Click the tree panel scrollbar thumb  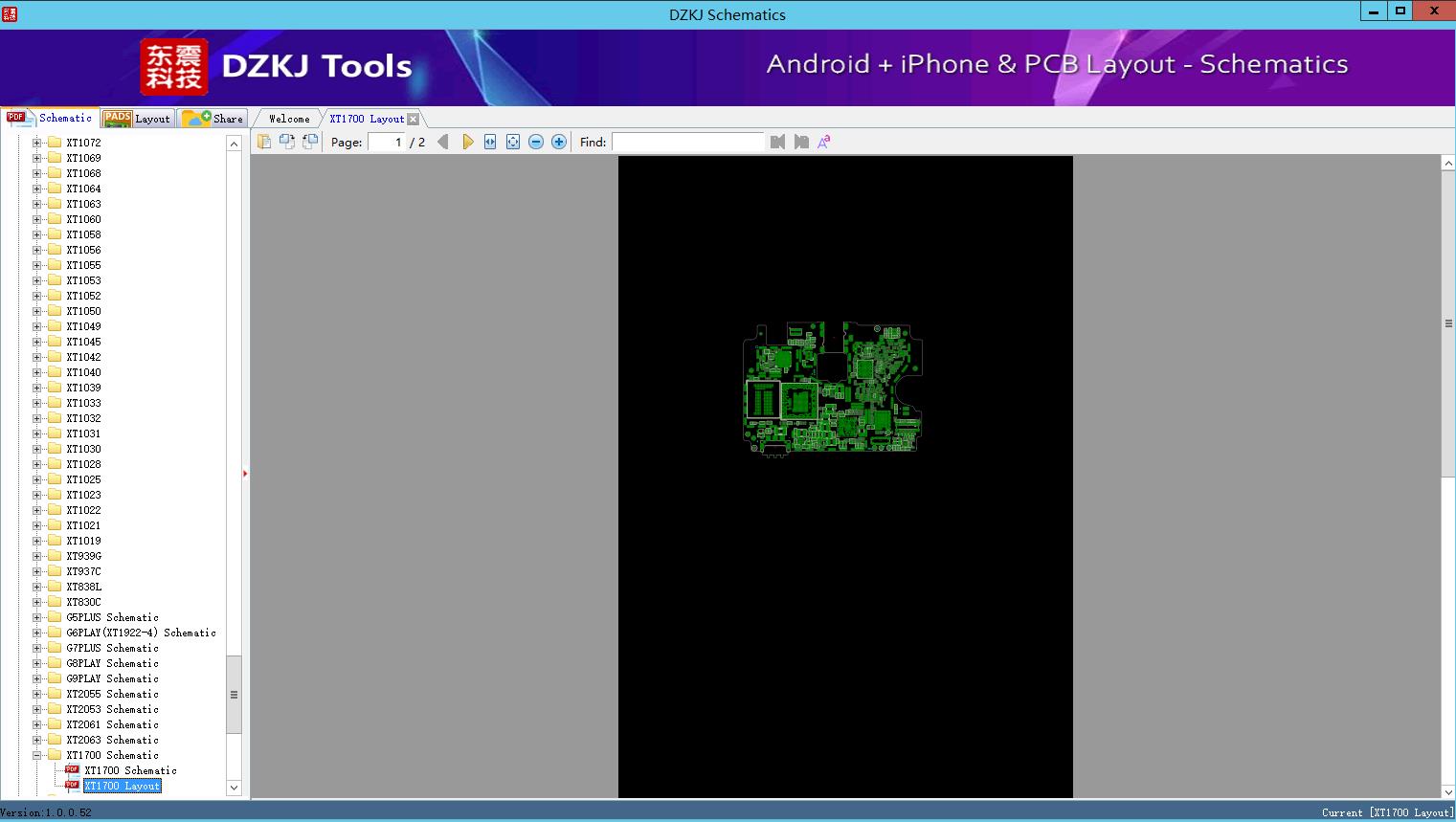point(234,695)
